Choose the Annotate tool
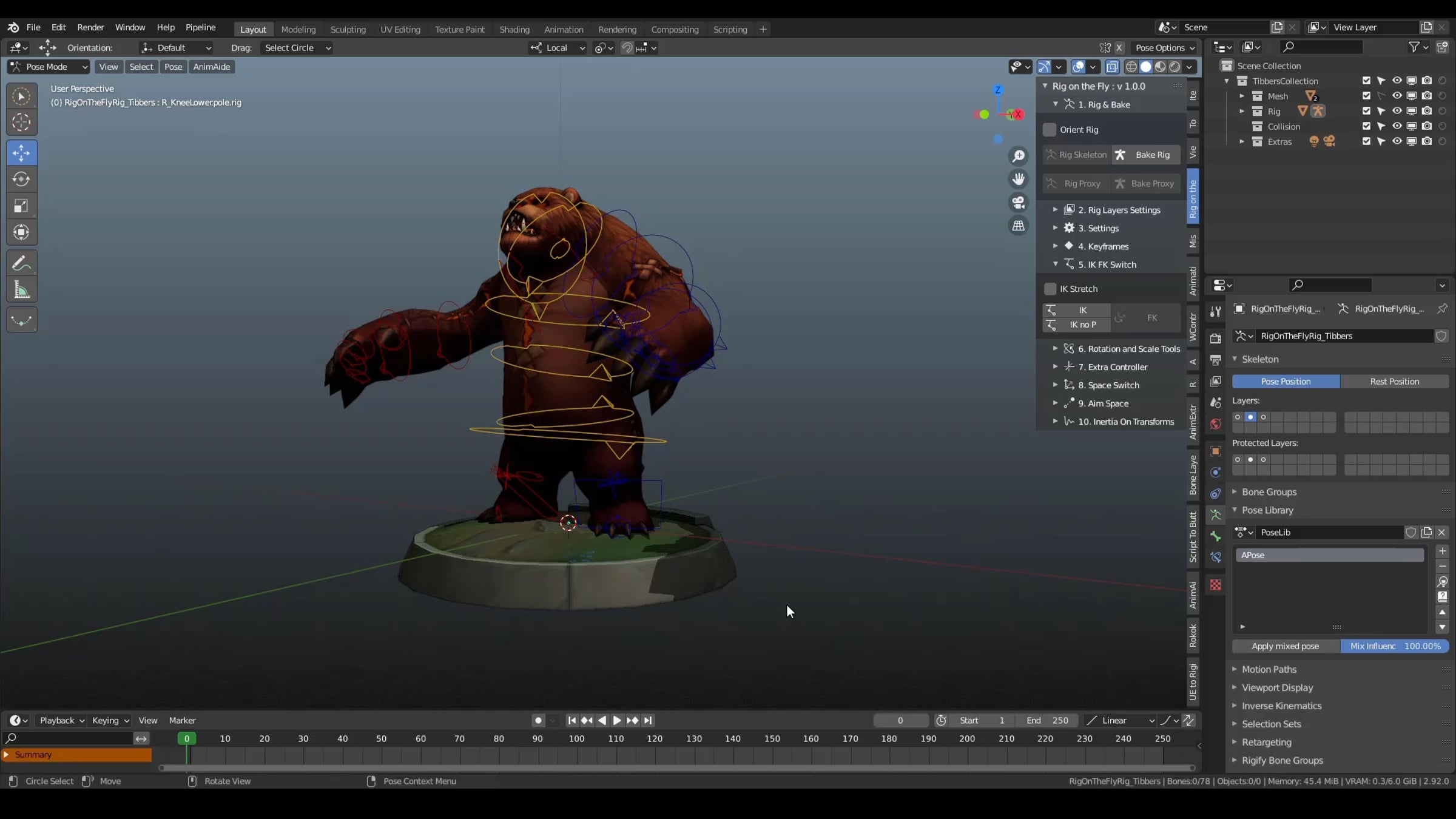This screenshot has width=1456, height=819. coord(21,263)
